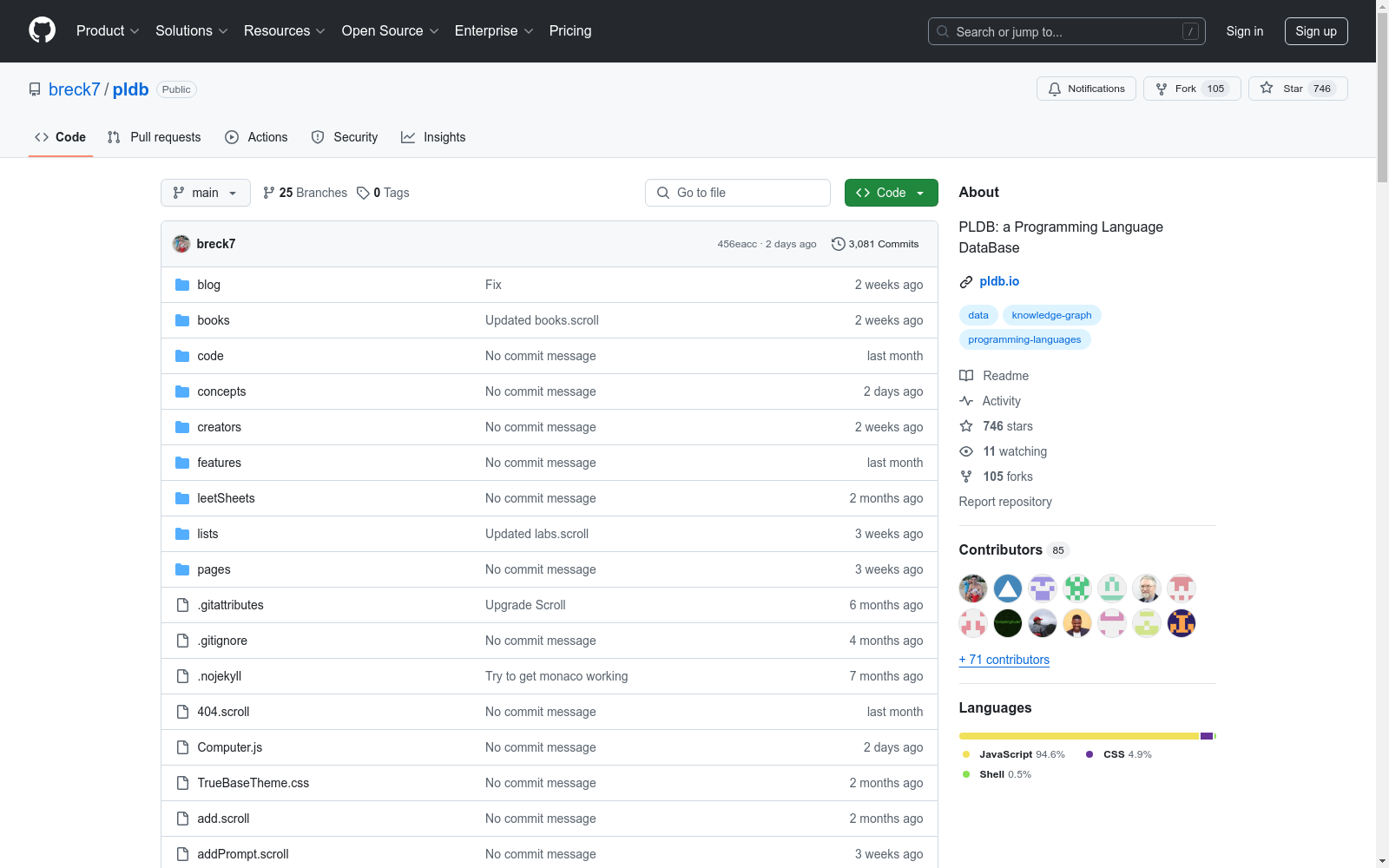This screenshot has height=868, width=1389.
Task: Expand the Resources menu
Action: point(285,31)
